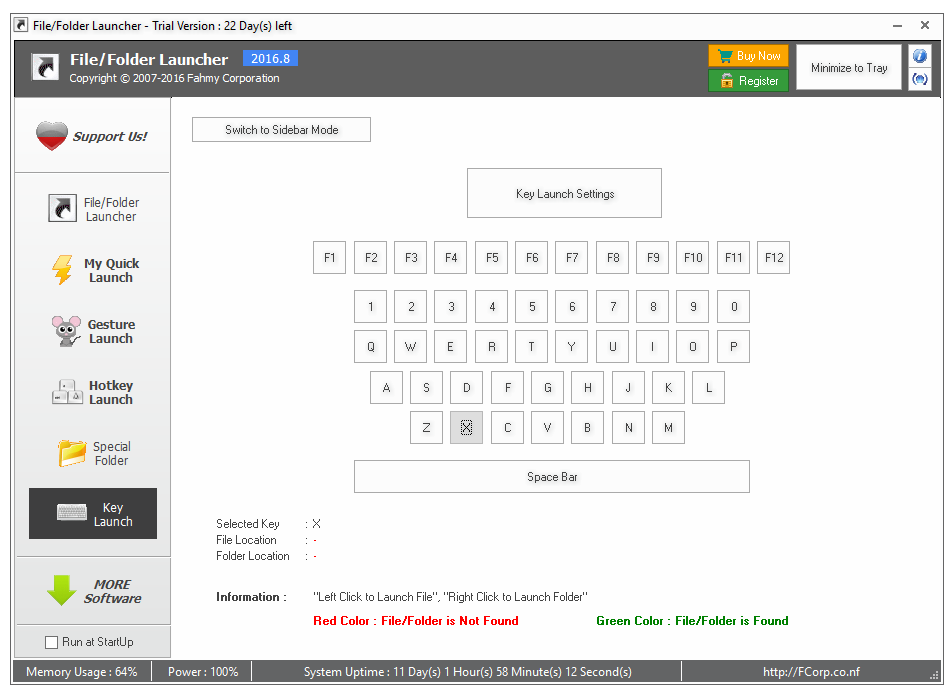Click the Buy Now button
Viewport: 951px width, 698px height.
[x=748, y=56]
